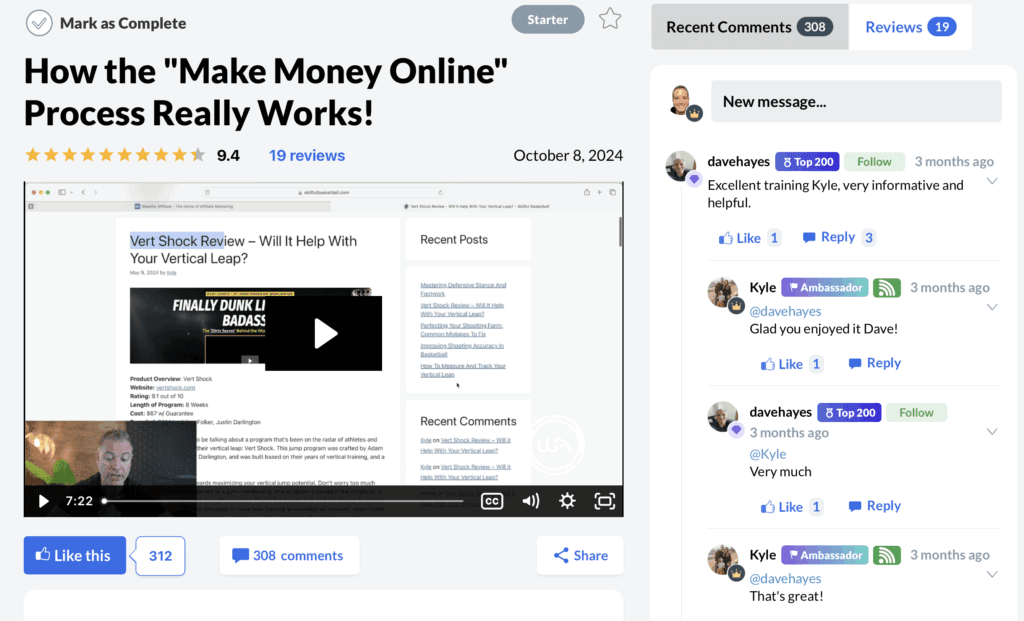Click the Mark as Complete checkmark circle
1024x621 pixels.
(x=39, y=23)
